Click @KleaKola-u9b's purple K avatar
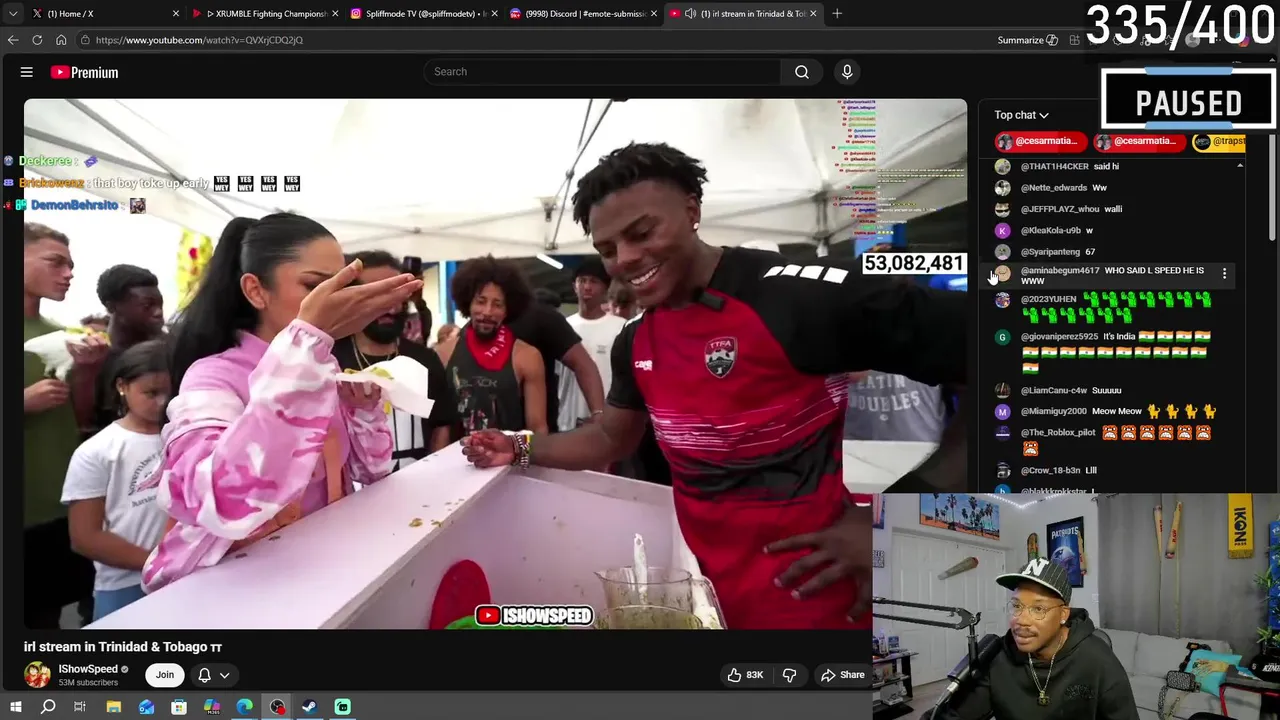1280x720 pixels. 1002,231
